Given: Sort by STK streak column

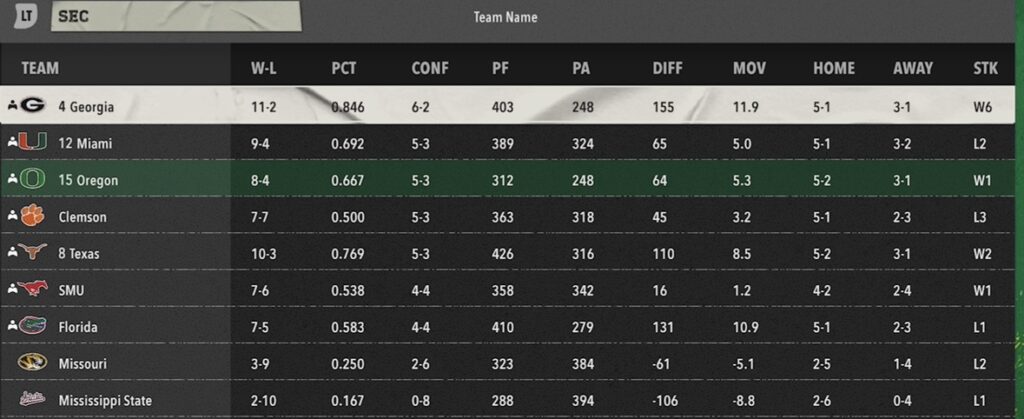Looking at the screenshot, I should (x=985, y=69).
